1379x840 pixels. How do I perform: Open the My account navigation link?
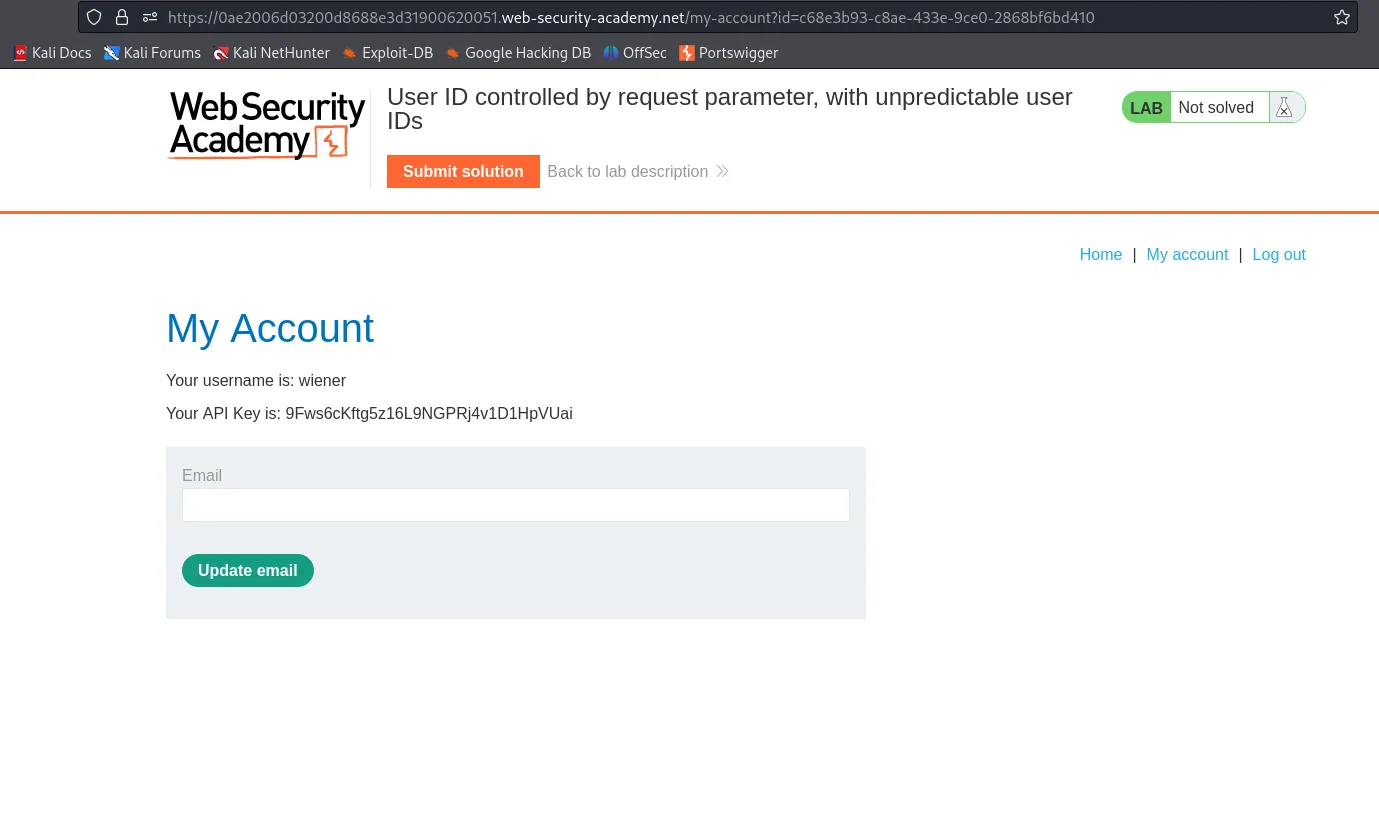[1187, 254]
